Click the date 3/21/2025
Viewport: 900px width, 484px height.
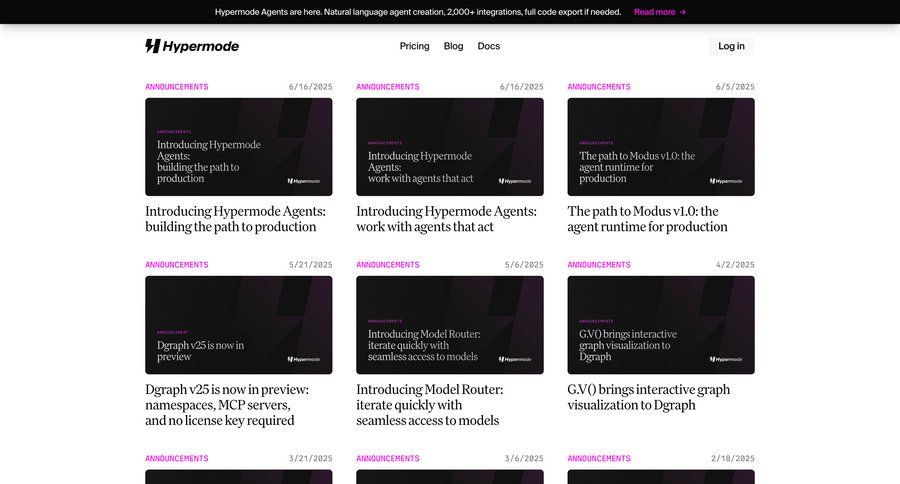point(311,458)
